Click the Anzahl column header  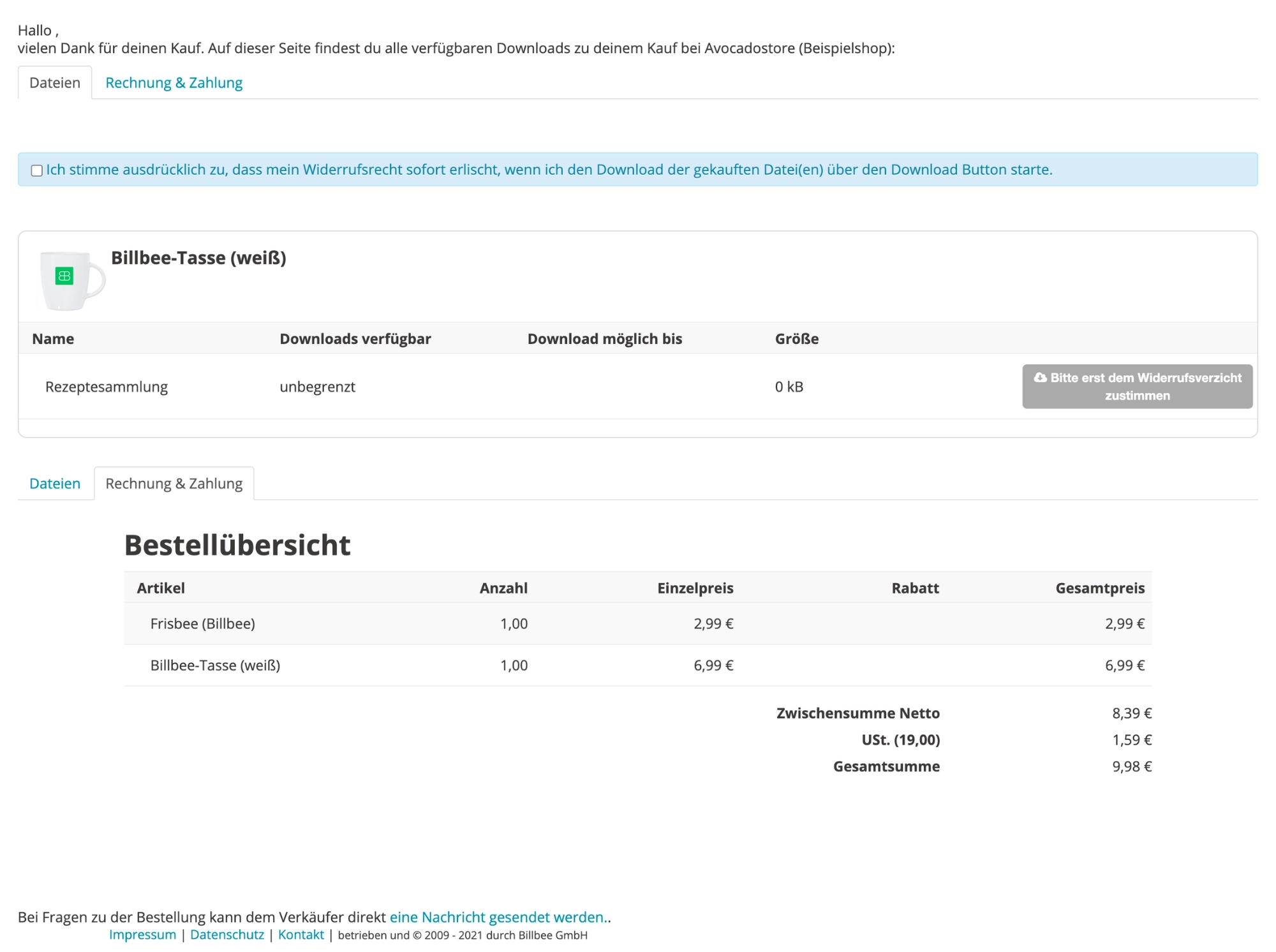click(x=503, y=588)
